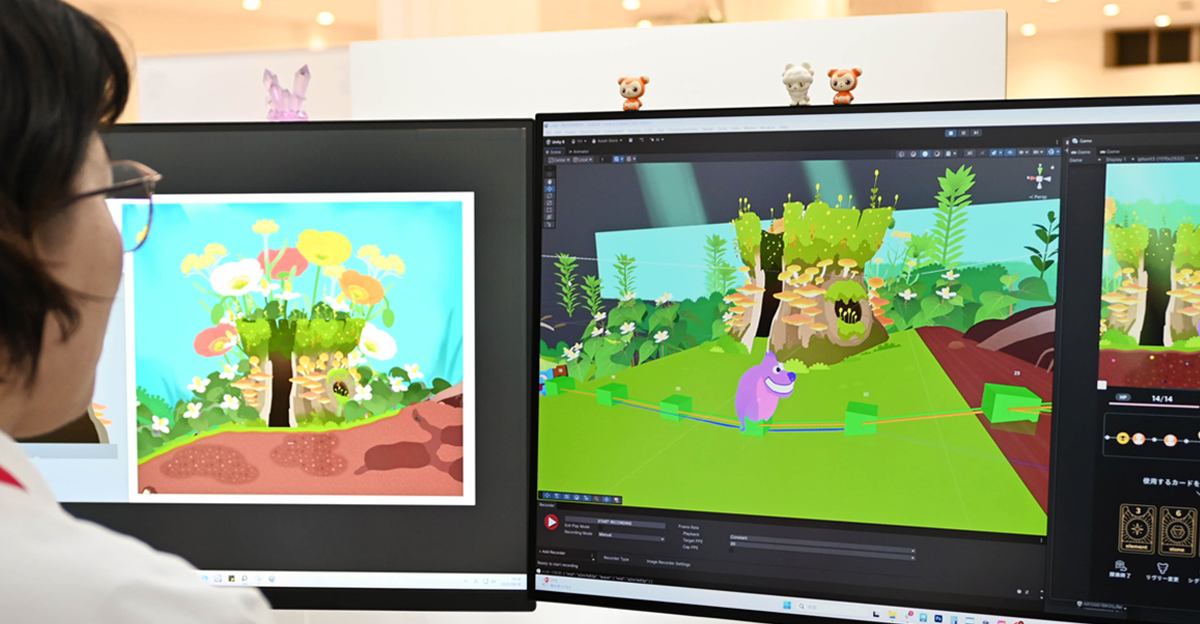Open the Display 1 dropdown in Game view
Screen dimensions: 1200x624
coord(1120,160)
